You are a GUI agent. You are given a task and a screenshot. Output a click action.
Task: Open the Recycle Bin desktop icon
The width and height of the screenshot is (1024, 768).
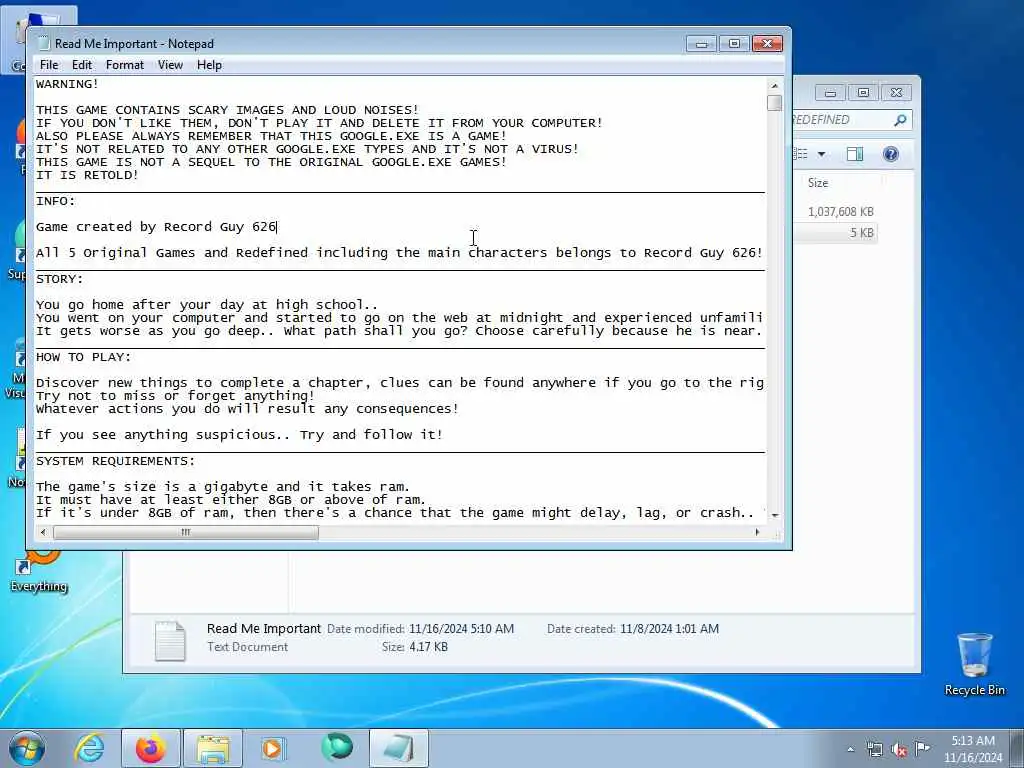pyautogui.click(x=974, y=663)
